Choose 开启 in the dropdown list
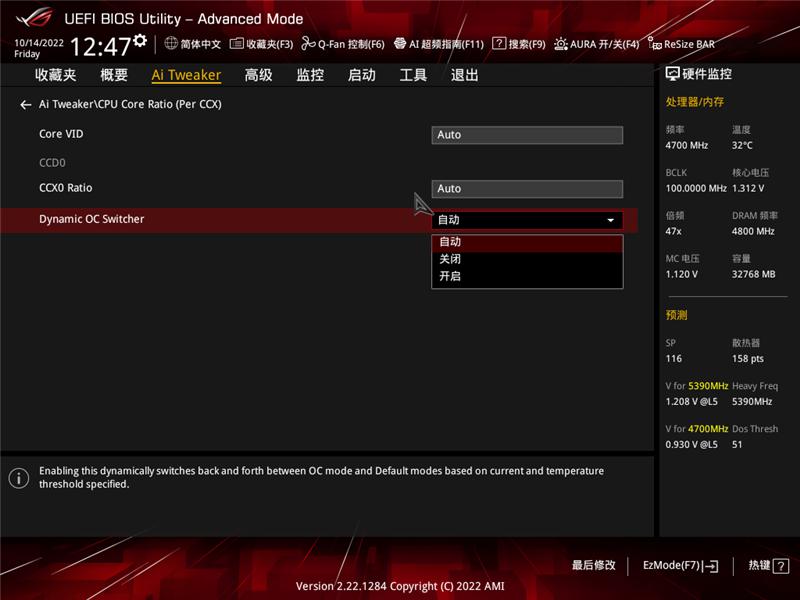This screenshot has width=800, height=600. point(527,276)
